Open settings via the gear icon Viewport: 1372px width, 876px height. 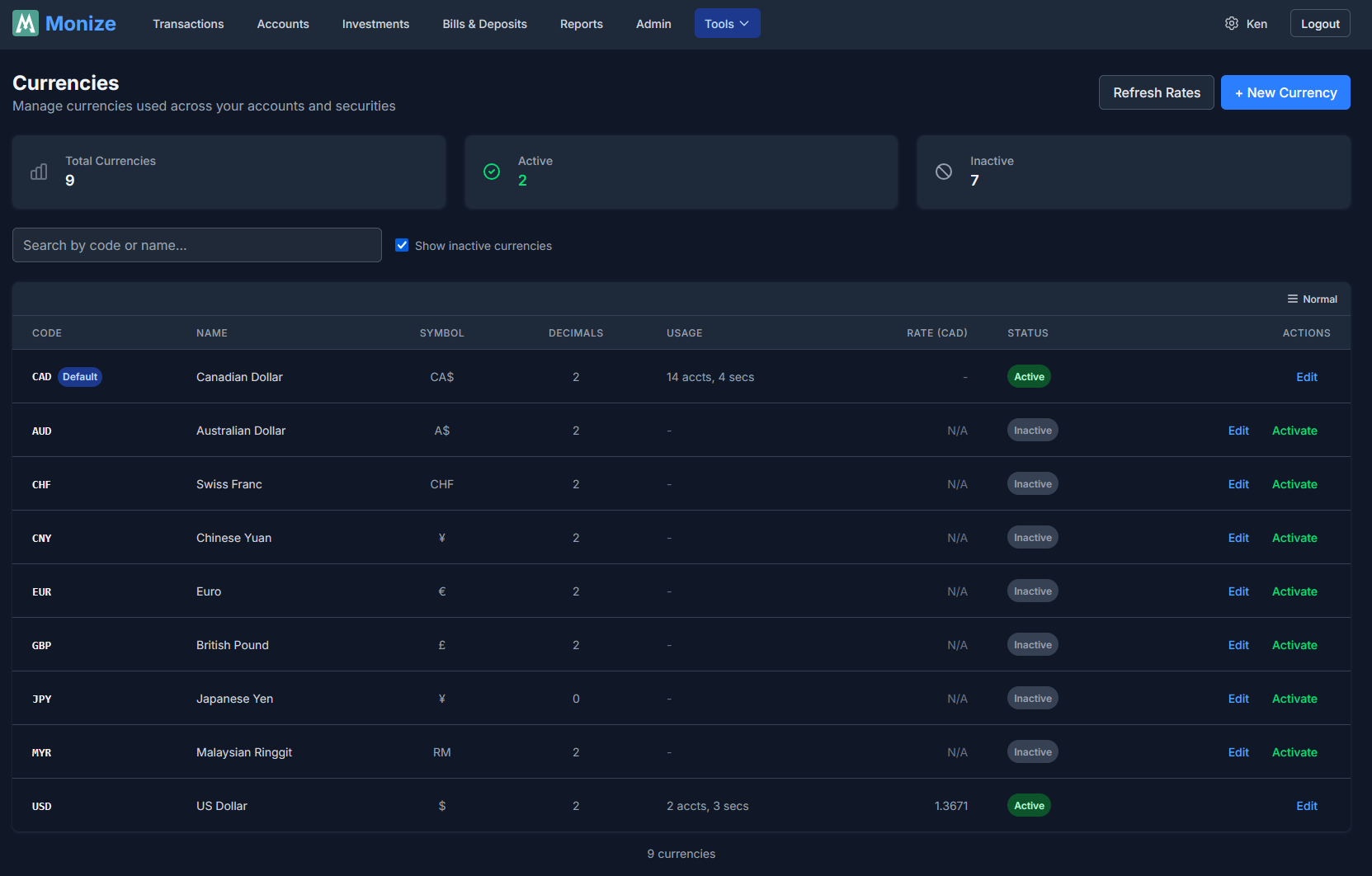[1231, 23]
